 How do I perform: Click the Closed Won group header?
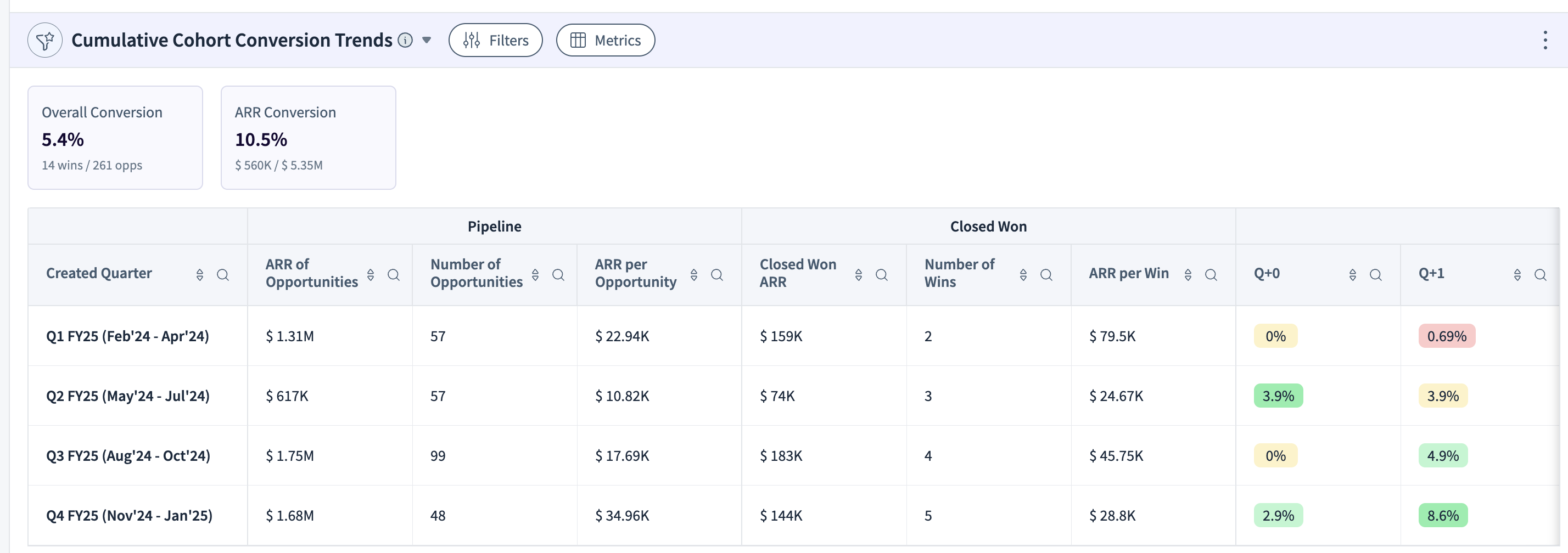click(989, 227)
